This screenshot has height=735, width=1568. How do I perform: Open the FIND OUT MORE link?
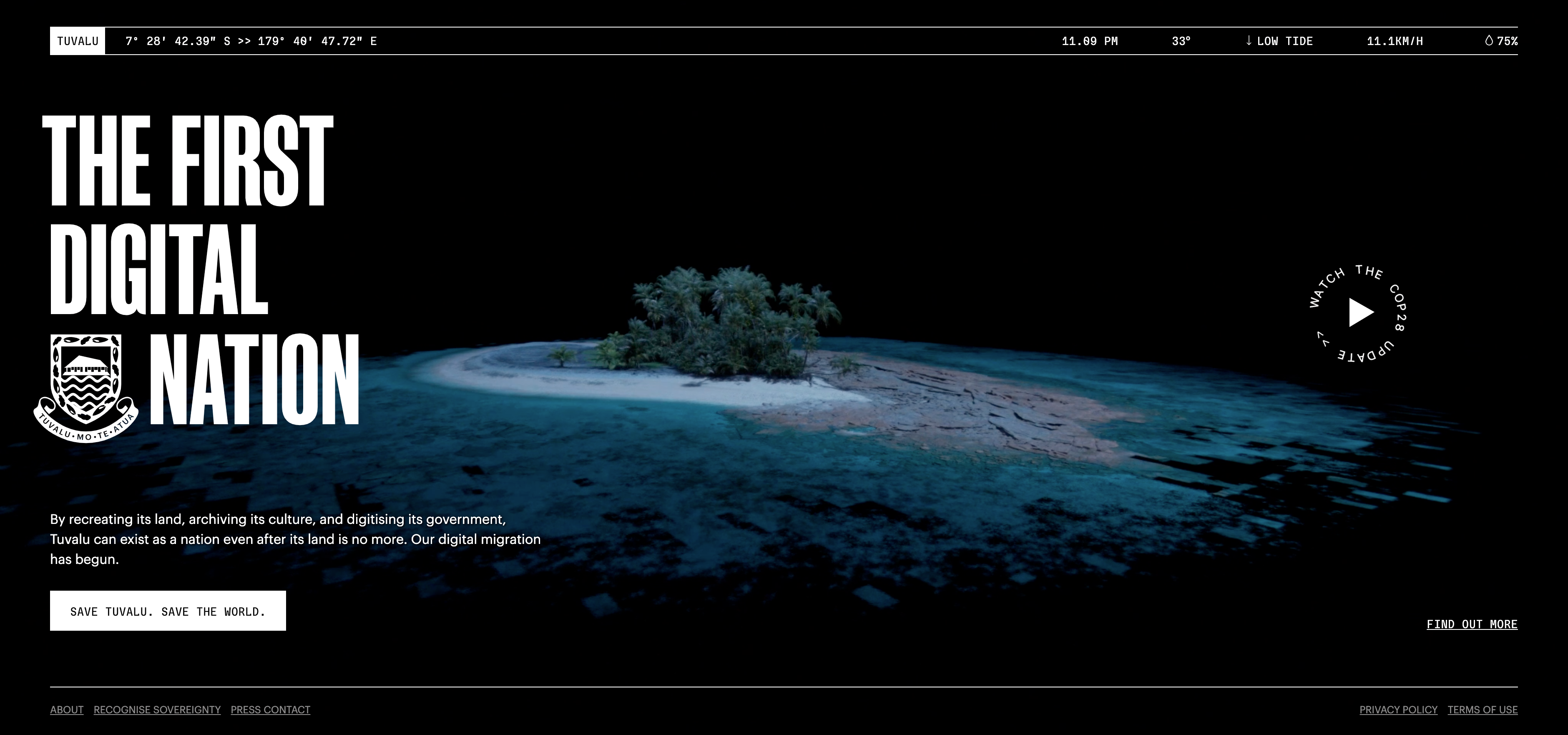pos(1472,624)
